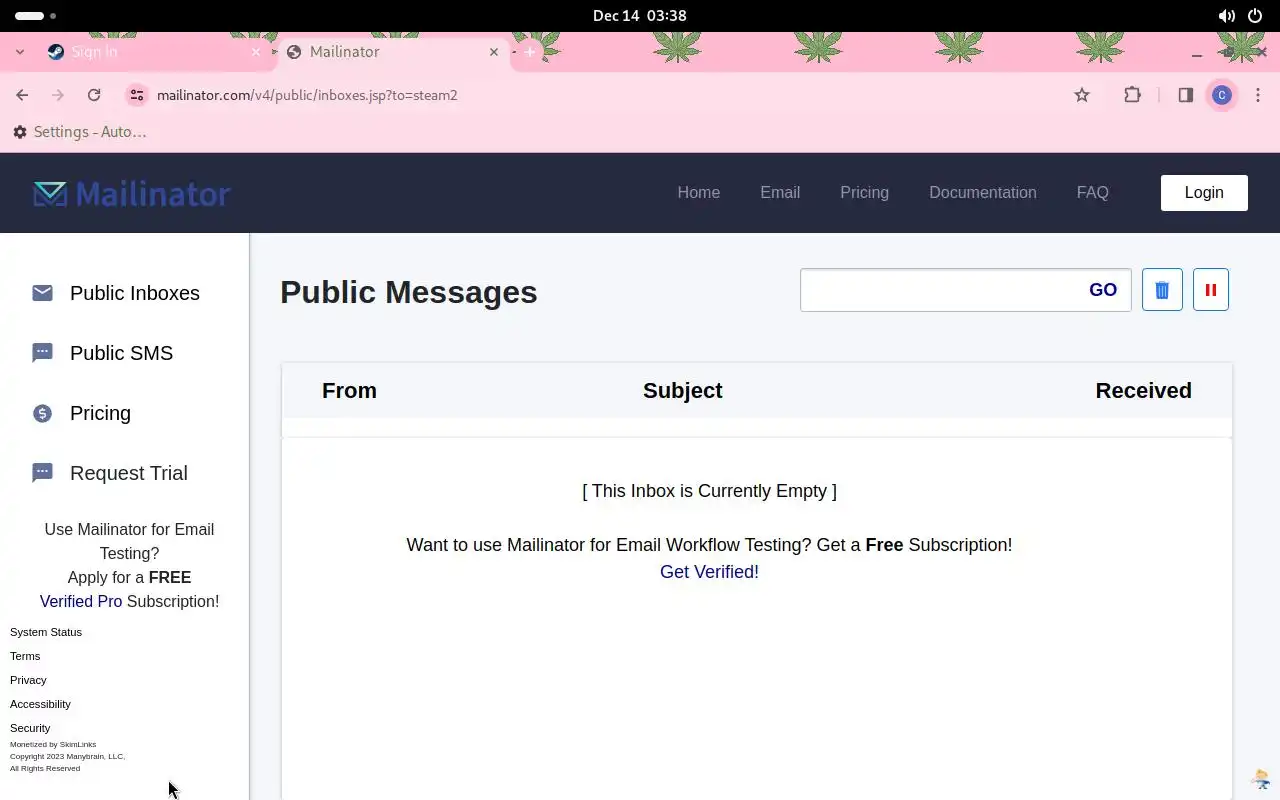This screenshot has width=1280, height=800.
Task: Open the Accessibility footer link
Action: 40,704
